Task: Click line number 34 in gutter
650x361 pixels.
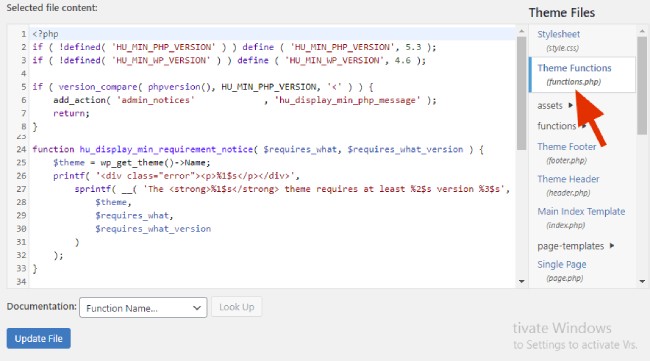Action: [x=22, y=282]
